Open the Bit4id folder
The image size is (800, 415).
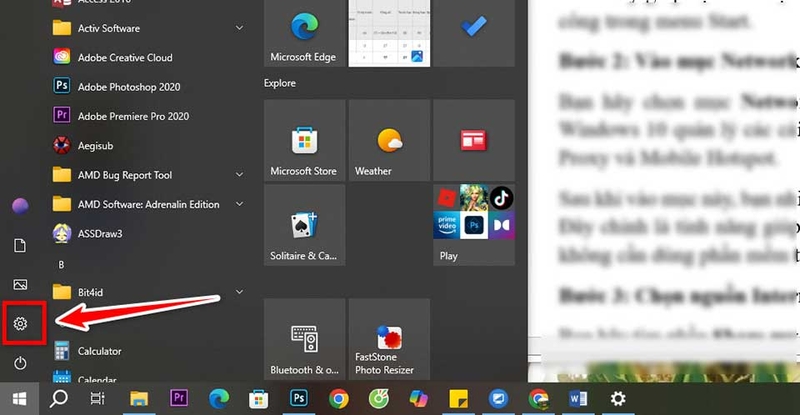[148, 292]
